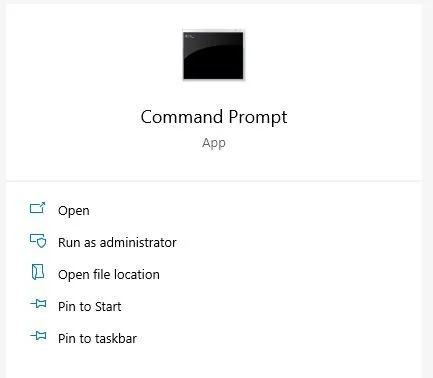Viewport: 433px width, 378px height.
Task: Select Pin to taskbar
Action: (97, 338)
